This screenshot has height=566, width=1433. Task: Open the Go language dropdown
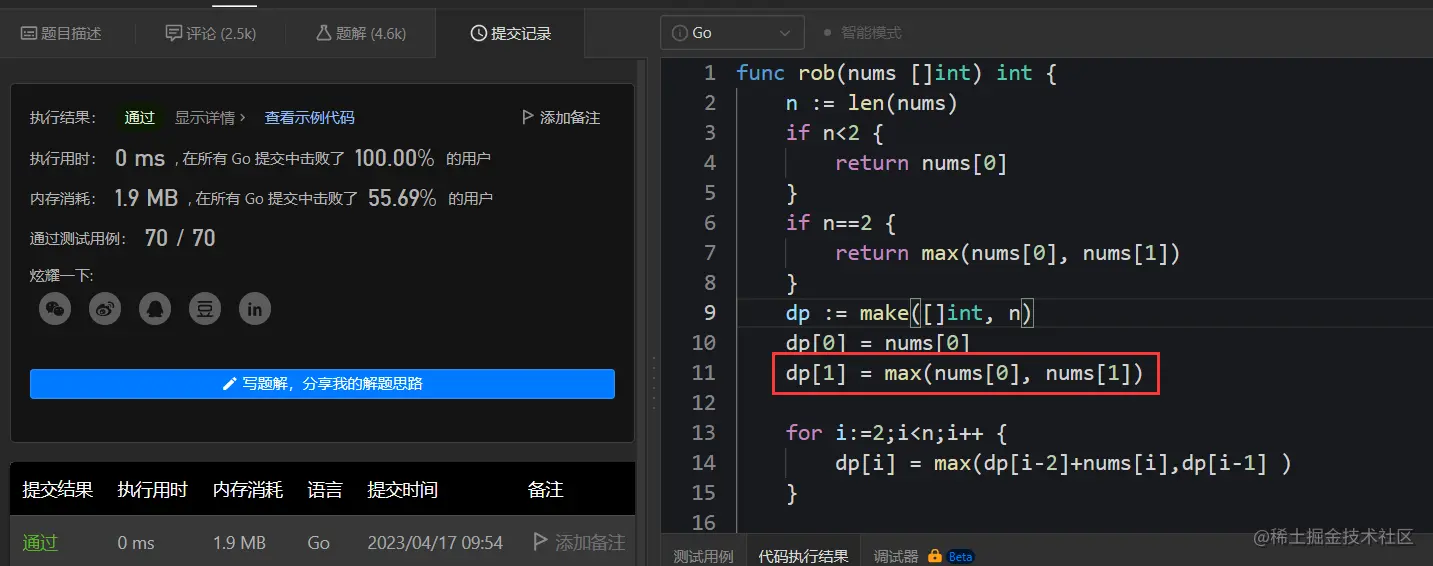(x=732, y=33)
